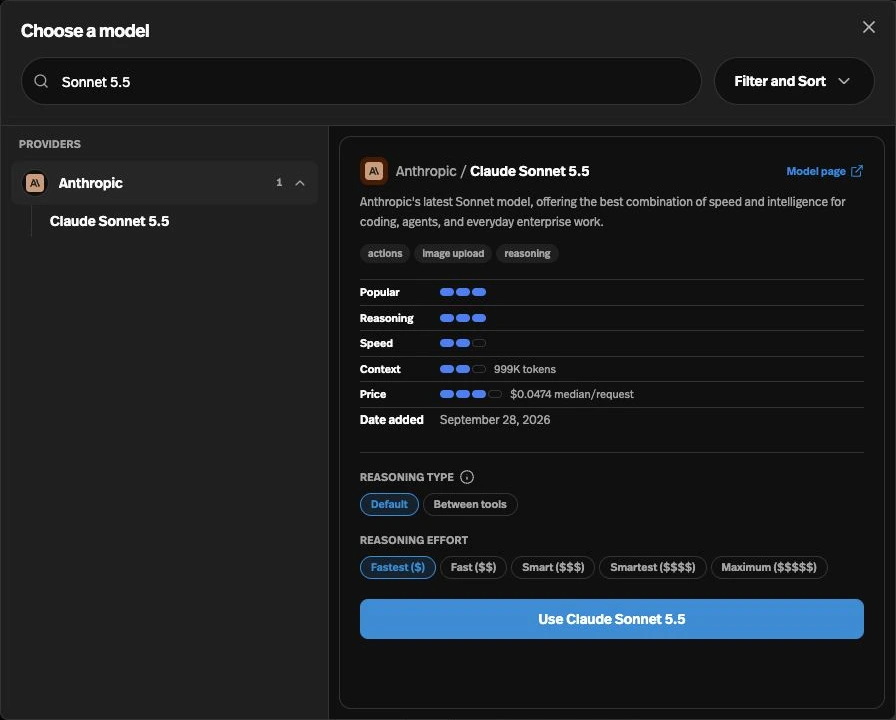The image size is (896, 720).
Task: Select Claude Sonnet 5.5 in the provider tree
Action: [x=109, y=221]
